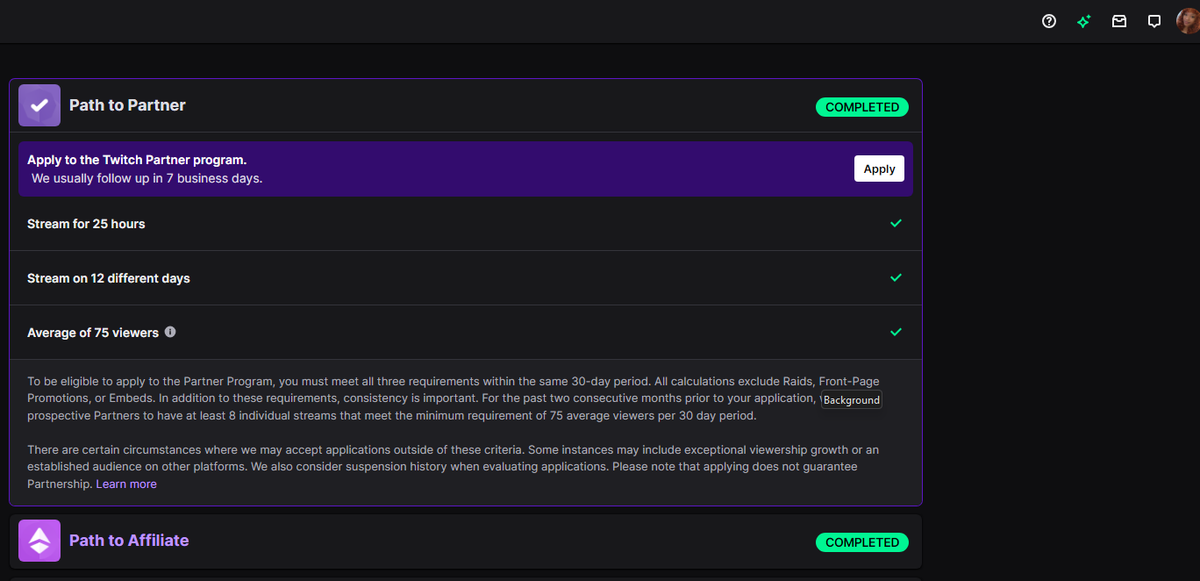This screenshot has height=581, width=1200.
Task: Click the checkmark on Average of 75 viewers
Action: point(896,331)
